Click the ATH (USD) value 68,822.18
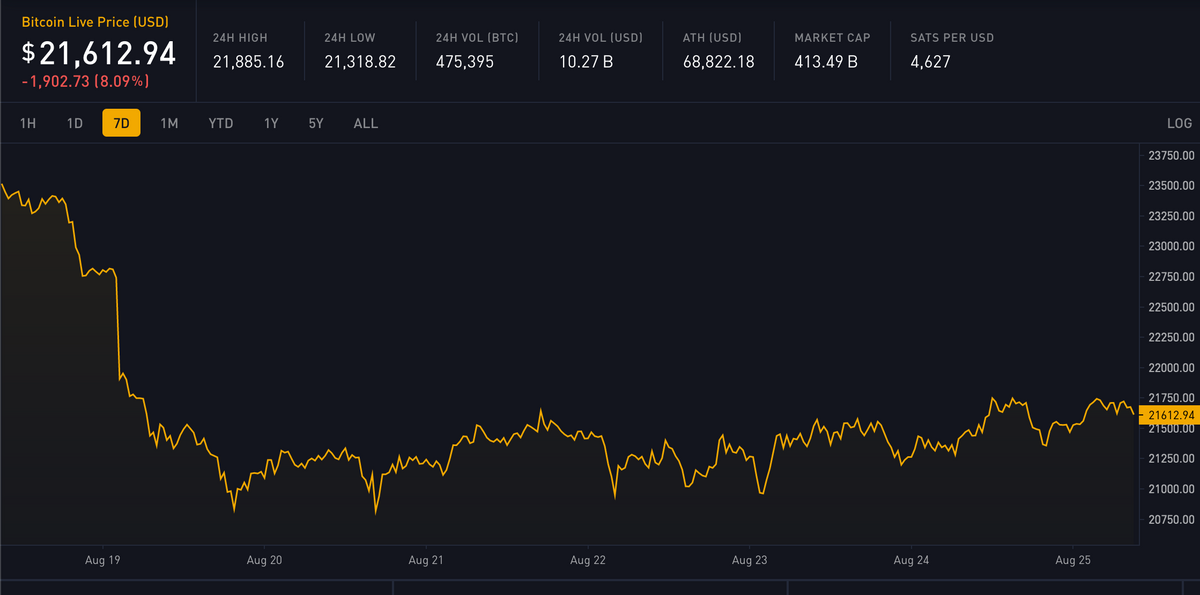Image resolution: width=1200 pixels, height=595 pixels. coord(718,62)
